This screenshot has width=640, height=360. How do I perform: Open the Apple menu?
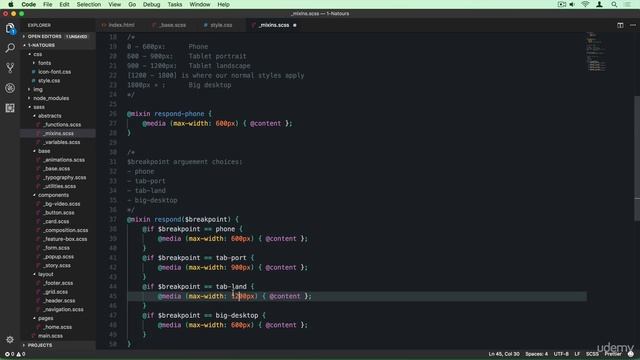11,4
